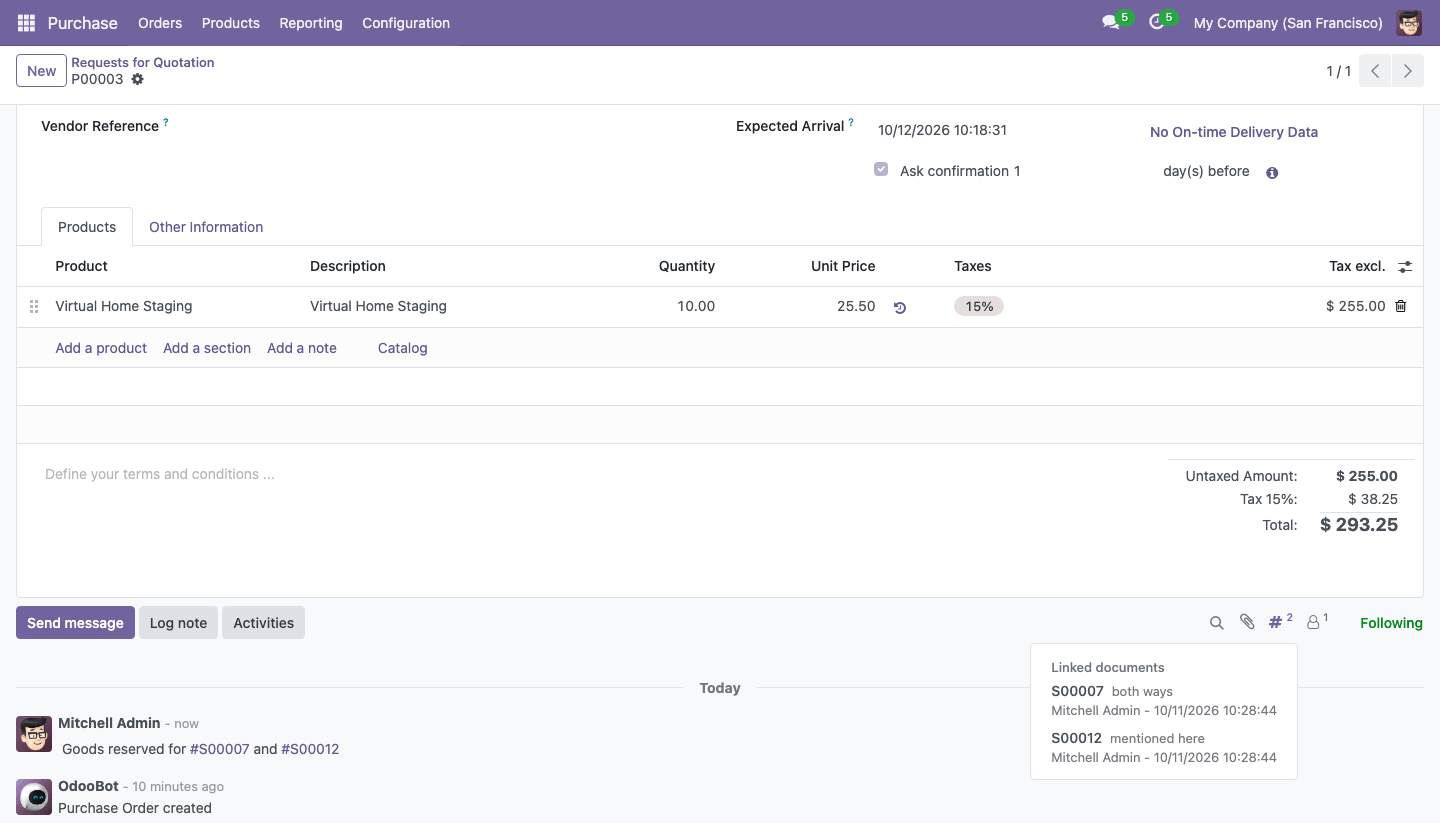
Task: Open the Orders menu
Action: tap(160, 23)
